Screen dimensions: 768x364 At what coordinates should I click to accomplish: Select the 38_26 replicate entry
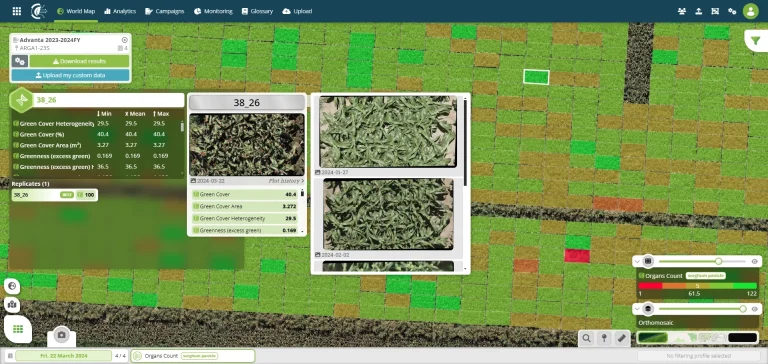(x=54, y=195)
